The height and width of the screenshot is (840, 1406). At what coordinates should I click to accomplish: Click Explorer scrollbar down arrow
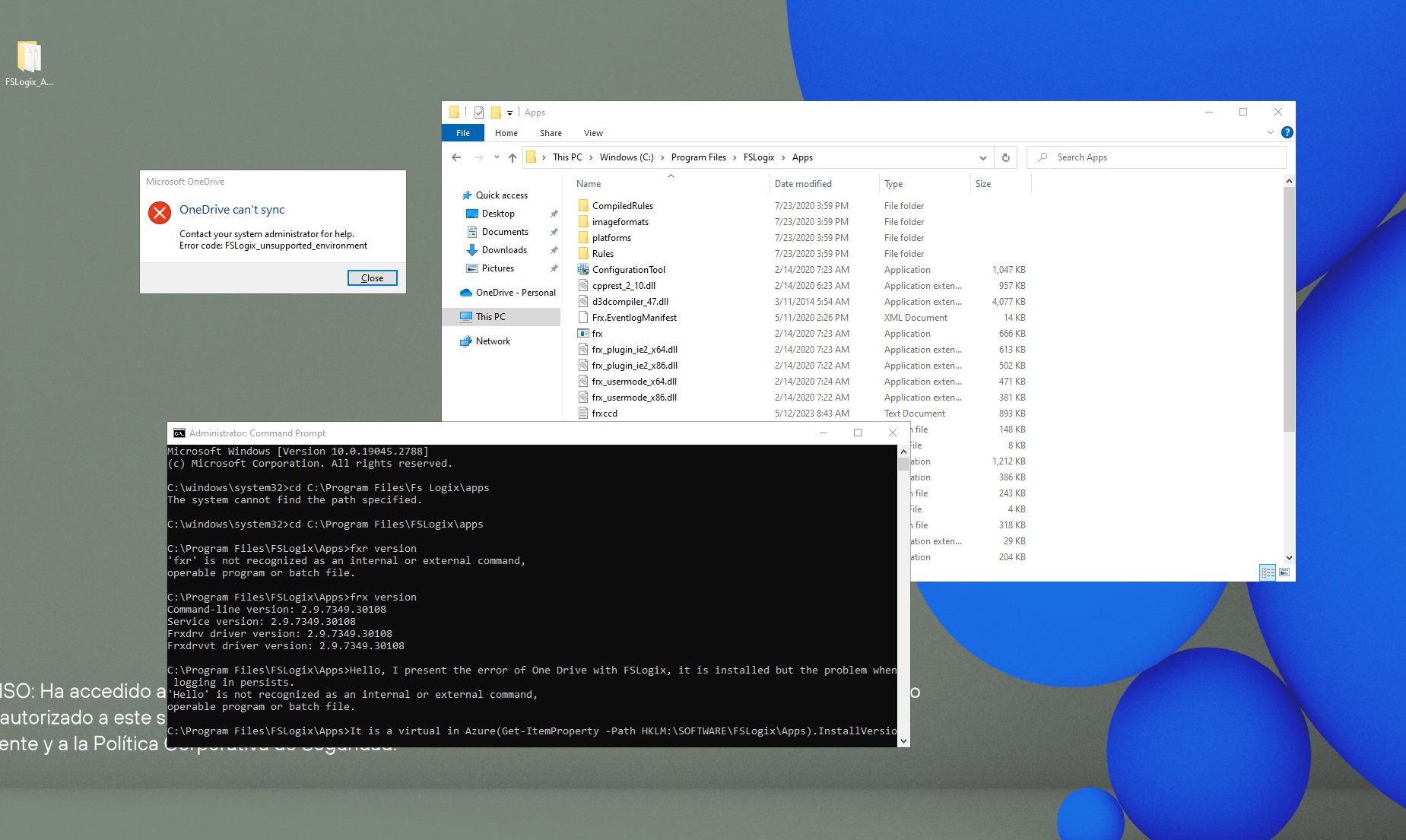pyautogui.click(x=1288, y=558)
